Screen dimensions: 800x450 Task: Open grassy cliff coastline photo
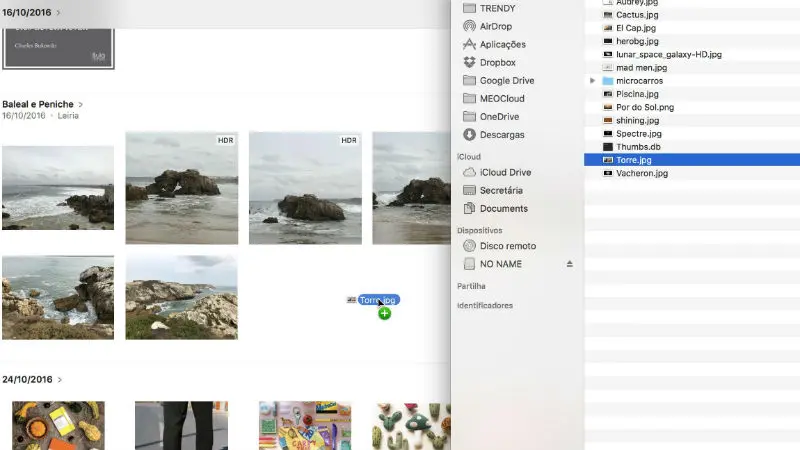182,297
